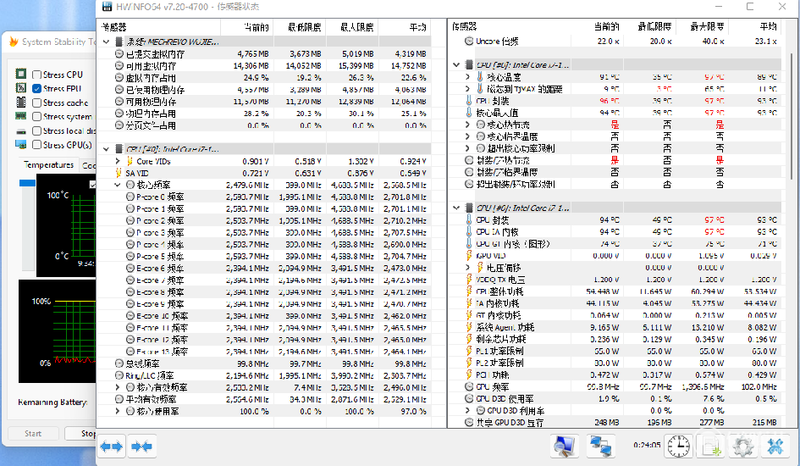Click the disk drive icon beside Stress local

[21, 131]
